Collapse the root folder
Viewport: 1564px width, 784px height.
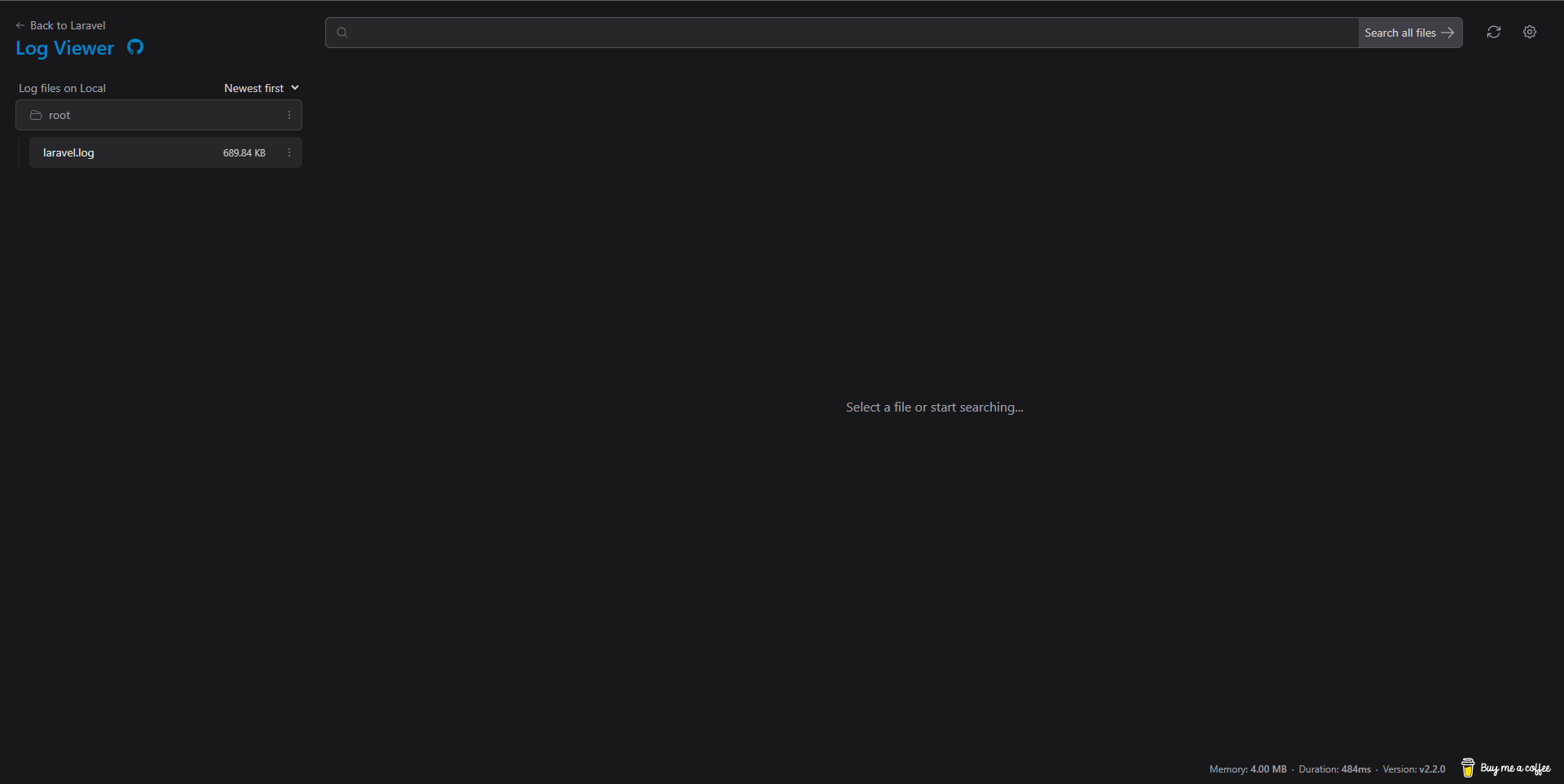pos(159,115)
